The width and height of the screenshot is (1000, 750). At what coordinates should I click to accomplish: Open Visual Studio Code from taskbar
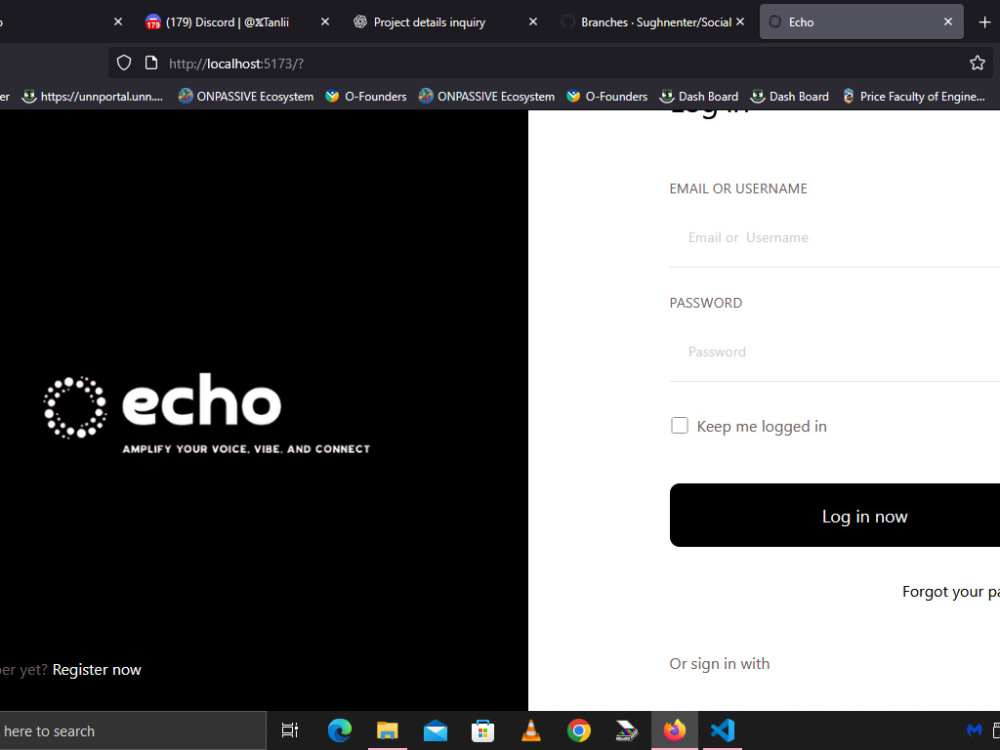tap(723, 730)
